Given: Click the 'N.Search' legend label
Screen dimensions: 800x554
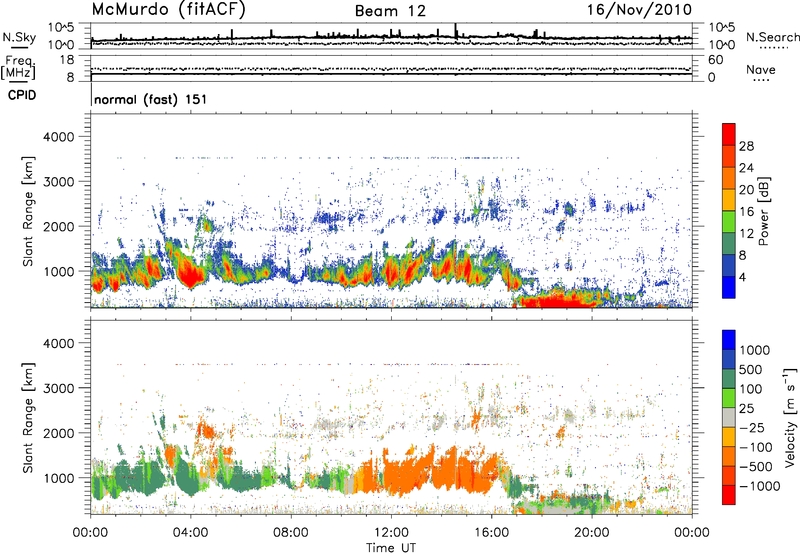Looking at the screenshot, I should tap(772, 37).
